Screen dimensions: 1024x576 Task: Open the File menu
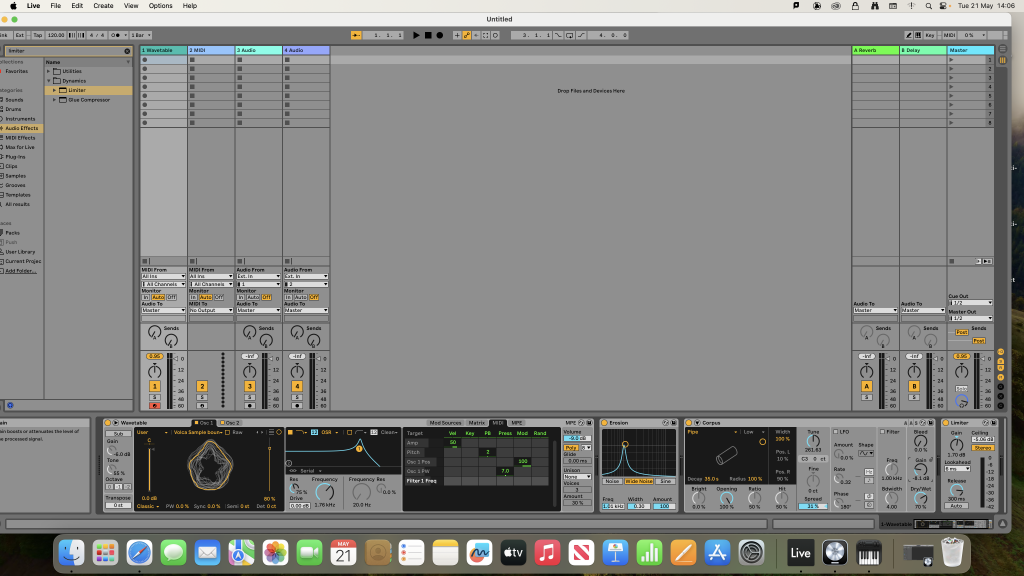coord(56,6)
